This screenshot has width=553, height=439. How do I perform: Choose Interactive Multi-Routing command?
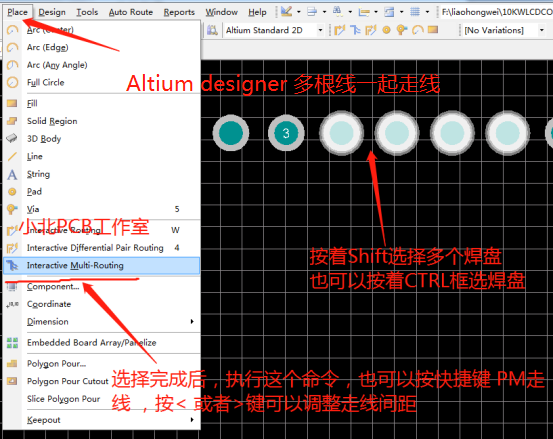pos(102,266)
